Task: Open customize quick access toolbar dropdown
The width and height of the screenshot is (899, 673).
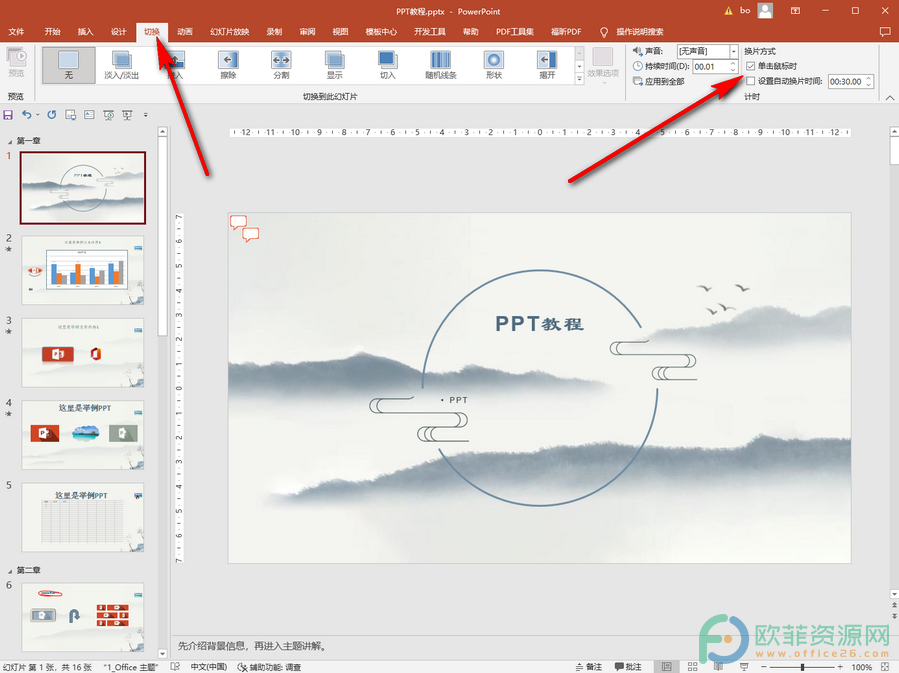Action: (x=146, y=115)
